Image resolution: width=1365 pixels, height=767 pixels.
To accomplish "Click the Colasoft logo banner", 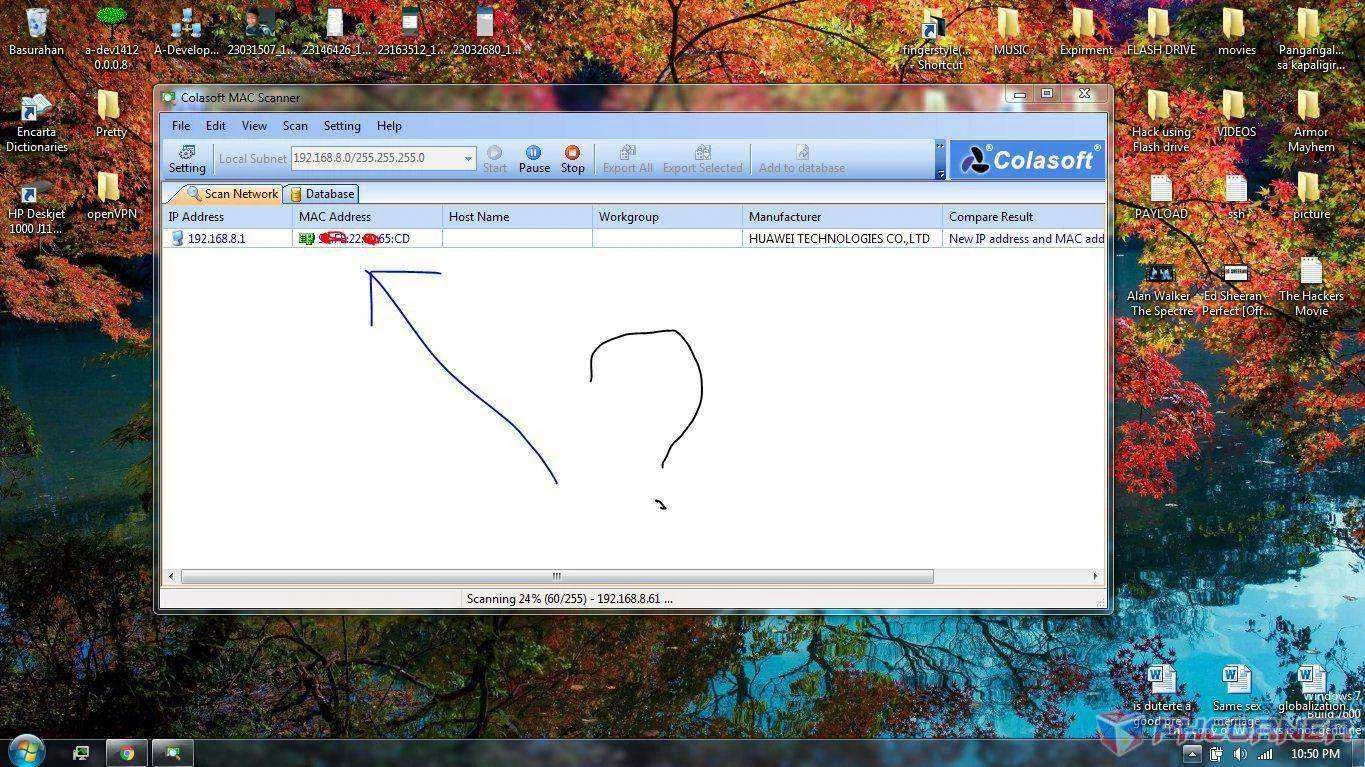I will coord(1026,160).
